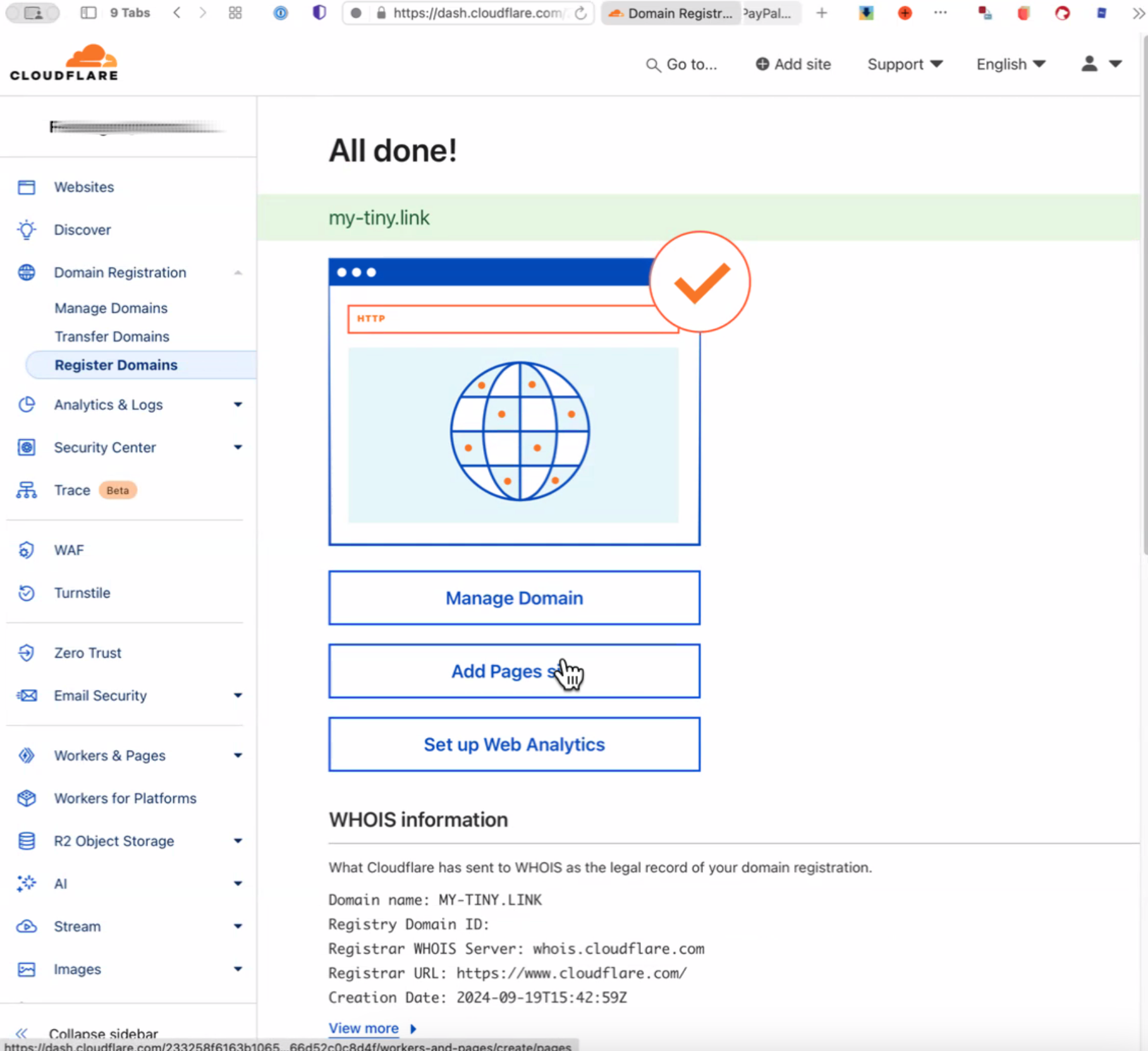Click Set up Web Analytics button
The width and height of the screenshot is (1148, 1051).
coord(514,744)
